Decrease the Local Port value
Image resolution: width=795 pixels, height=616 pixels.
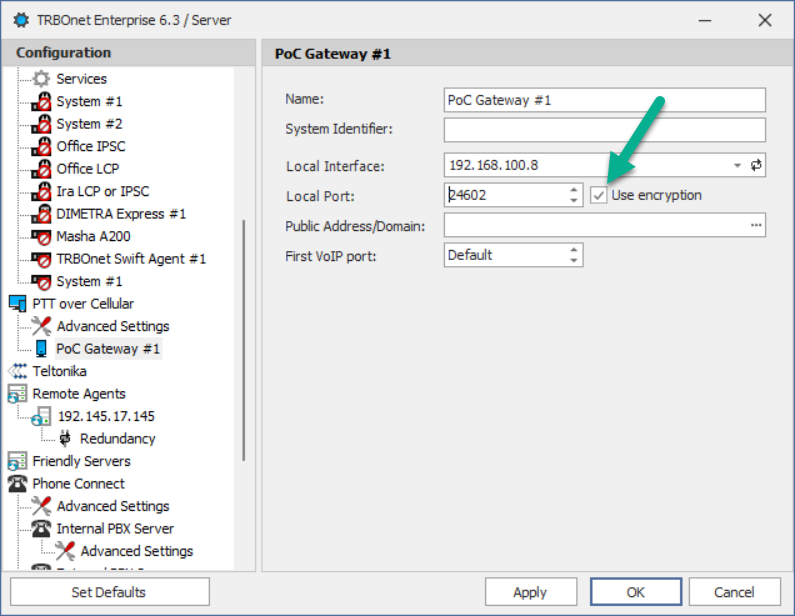point(573,201)
